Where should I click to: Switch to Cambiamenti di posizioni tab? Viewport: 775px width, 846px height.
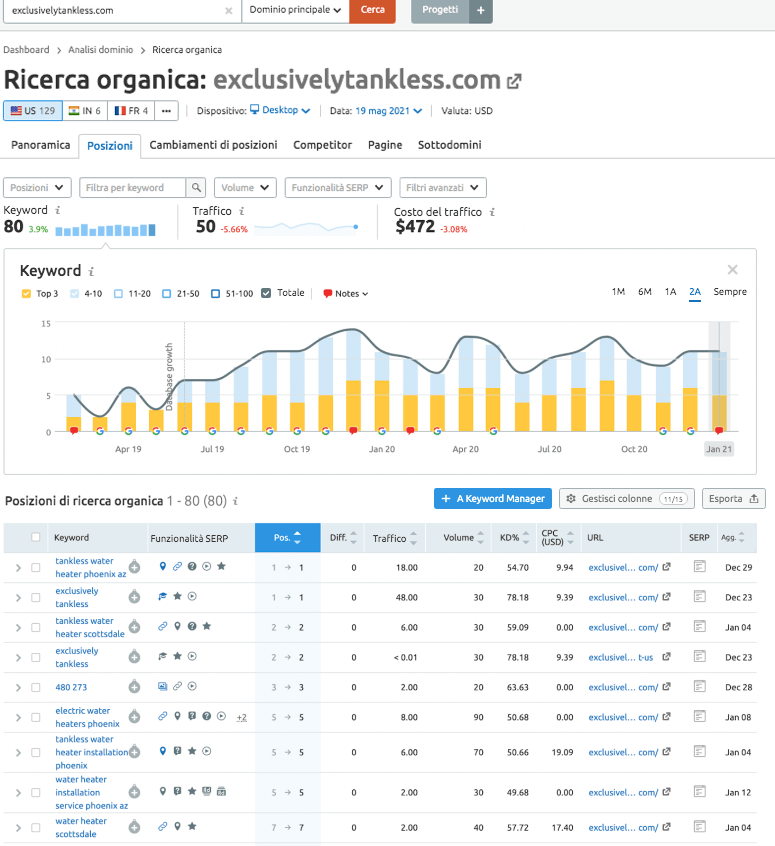click(x=213, y=145)
